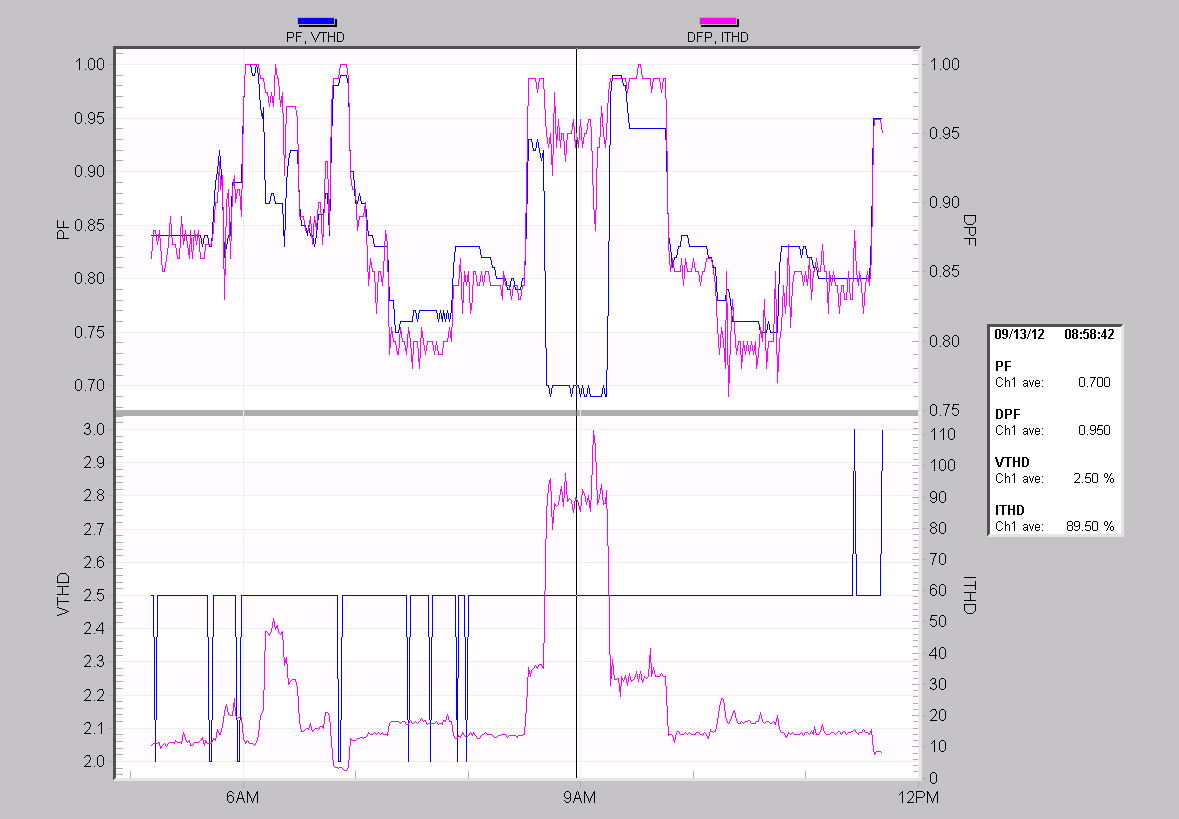The height and width of the screenshot is (819, 1179).
Task: Select the VTHD reading of 2.50 %
Action: (x=1095, y=478)
